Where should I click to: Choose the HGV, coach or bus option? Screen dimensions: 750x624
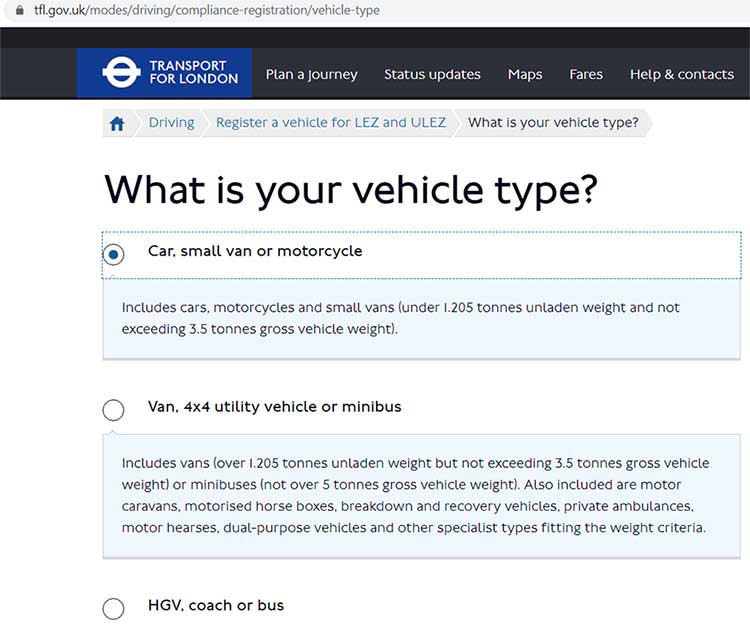pyautogui.click(x=113, y=608)
